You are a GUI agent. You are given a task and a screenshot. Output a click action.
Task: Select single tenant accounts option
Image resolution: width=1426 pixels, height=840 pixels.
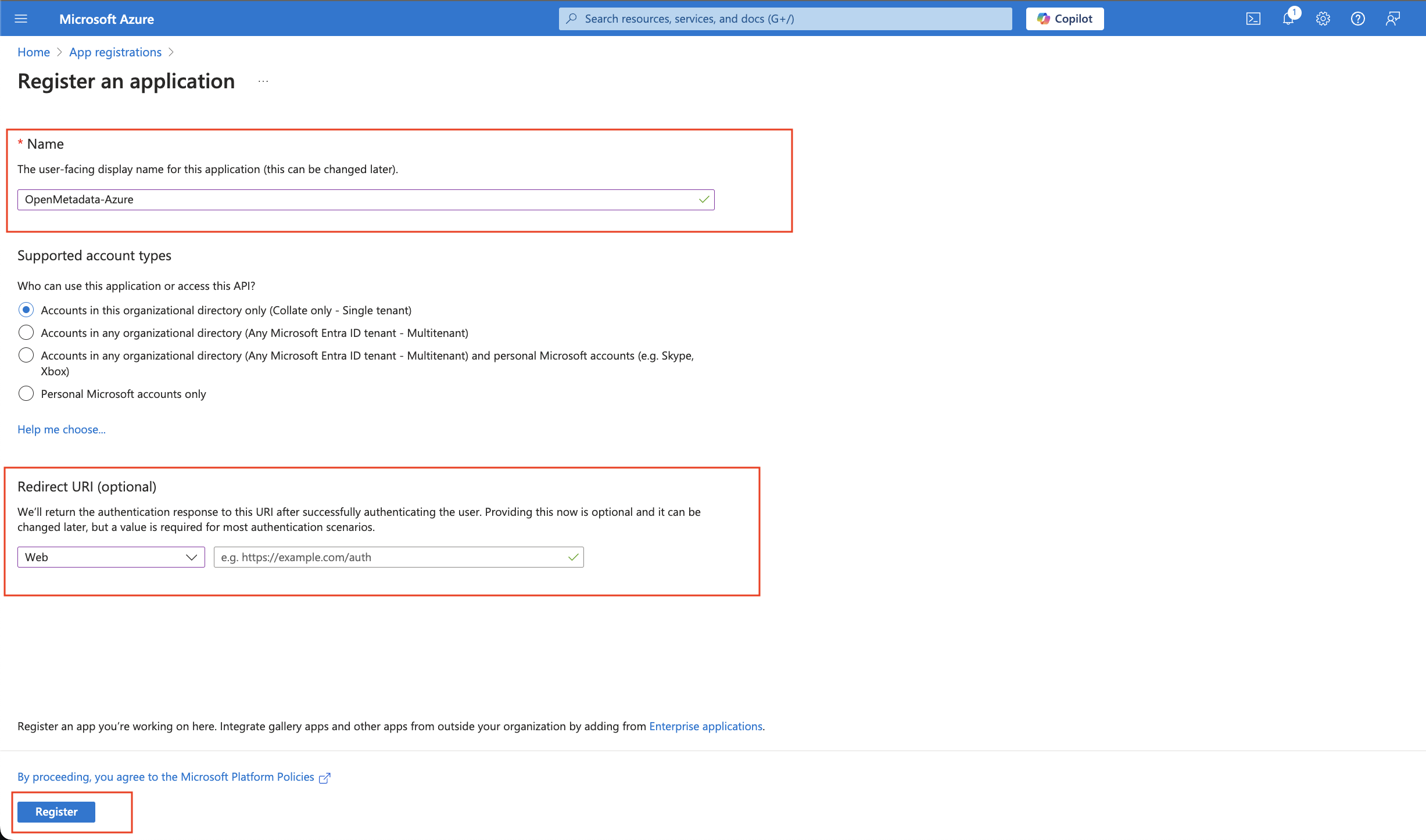26,310
